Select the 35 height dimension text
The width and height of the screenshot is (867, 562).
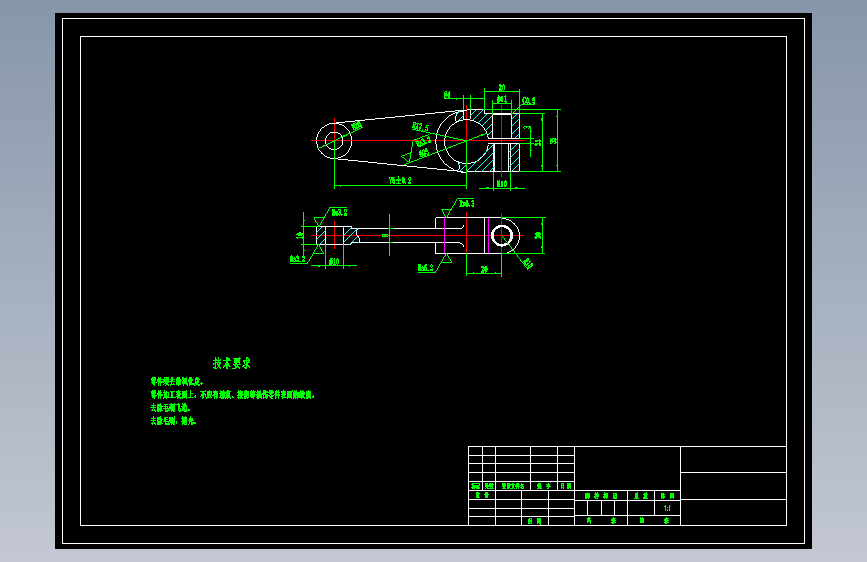[x=553, y=141]
